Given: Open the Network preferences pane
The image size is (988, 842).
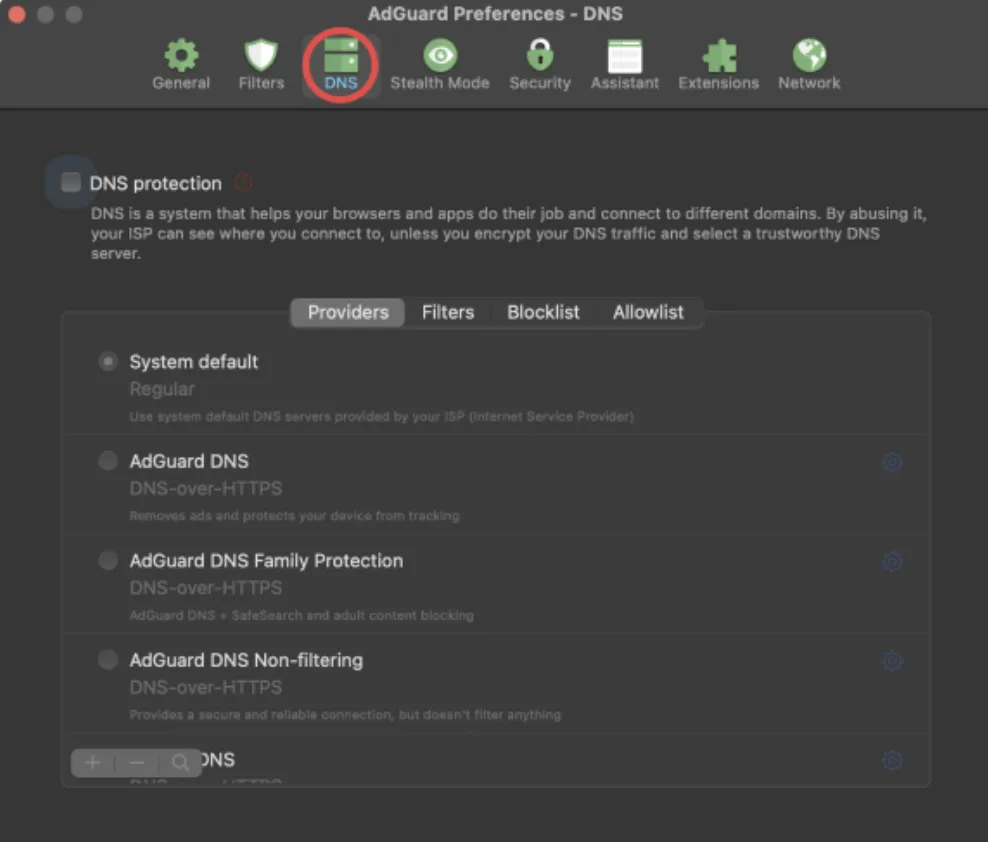Looking at the screenshot, I should point(809,62).
